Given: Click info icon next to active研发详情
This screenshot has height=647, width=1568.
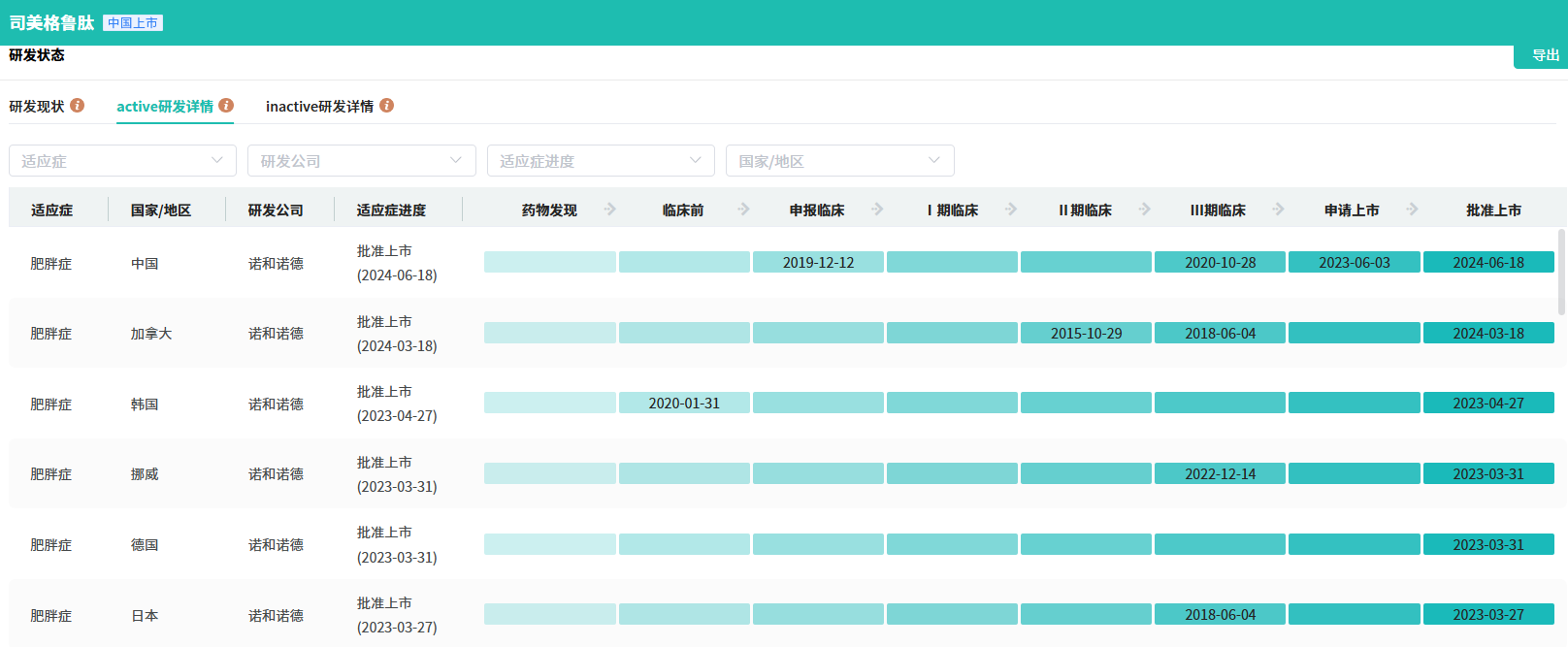Looking at the screenshot, I should (226, 106).
